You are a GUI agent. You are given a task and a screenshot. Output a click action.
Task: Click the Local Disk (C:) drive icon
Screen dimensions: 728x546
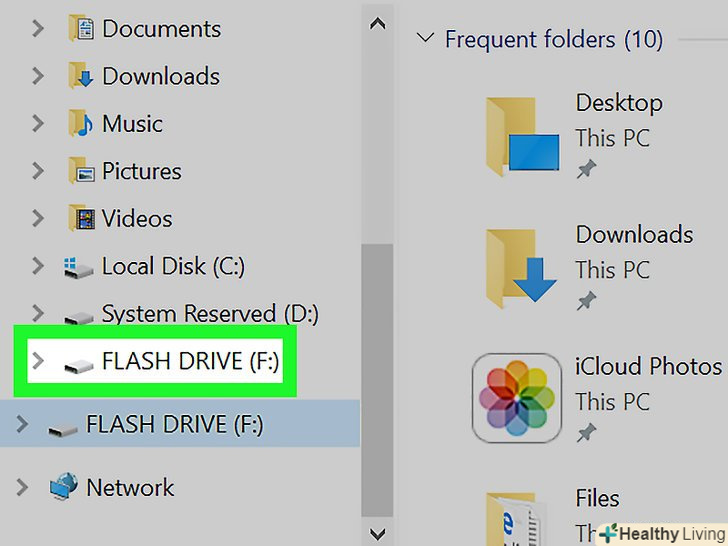78,266
